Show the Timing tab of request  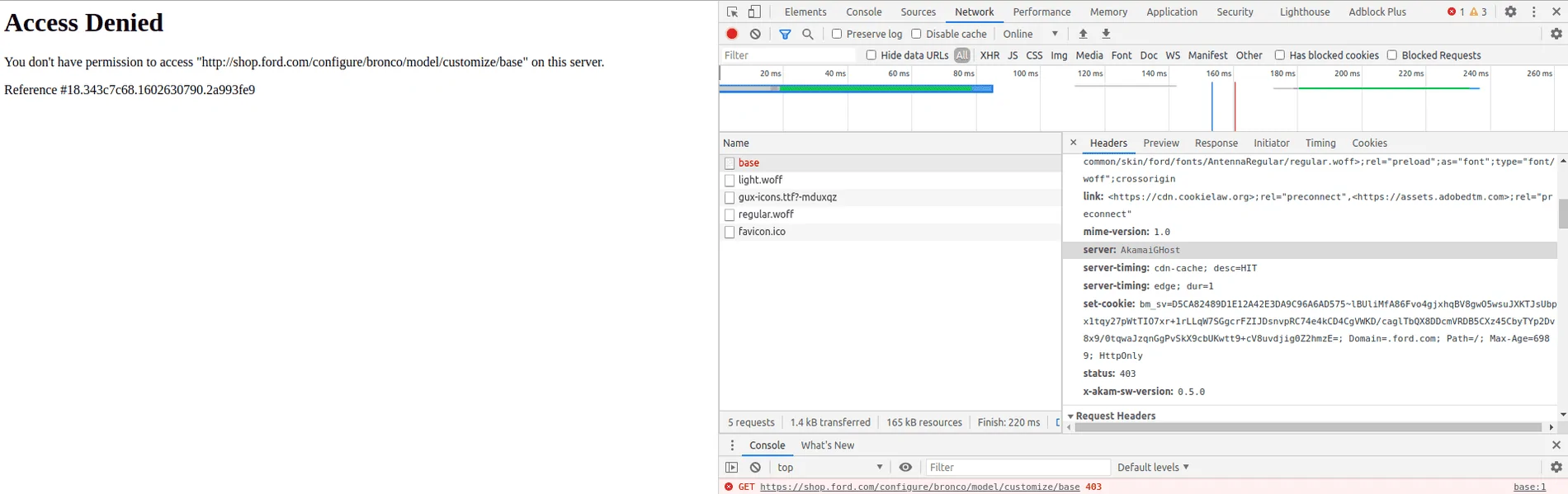click(x=1320, y=143)
